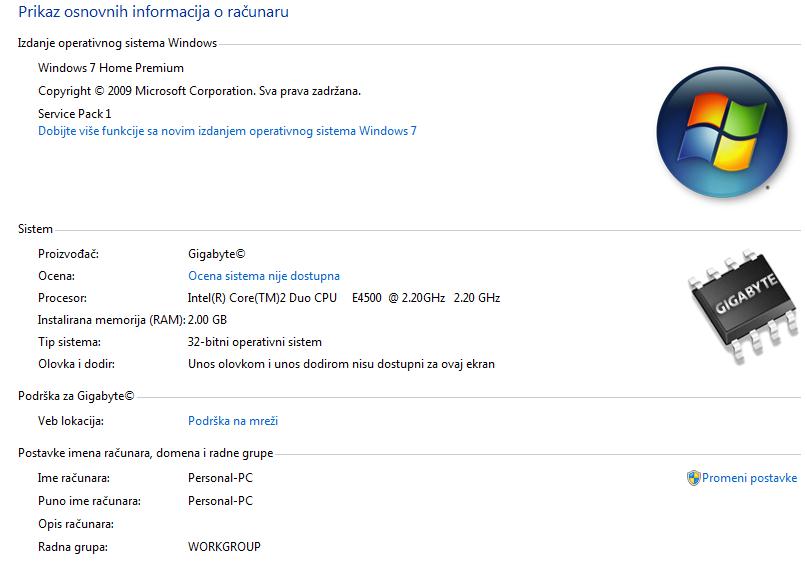Image resolution: width=807 pixels, height=576 pixels.
Task: Open the 'Podrška na mreži' link
Action: coord(232,422)
